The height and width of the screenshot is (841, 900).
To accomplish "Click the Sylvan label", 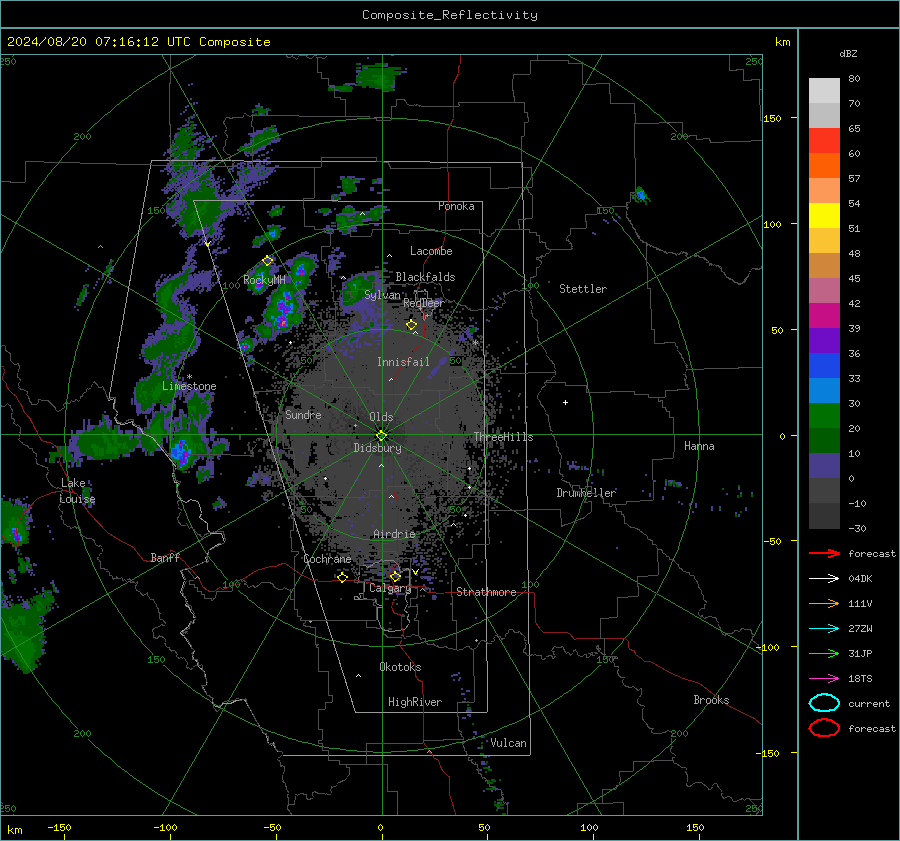I will click(382, 295).
